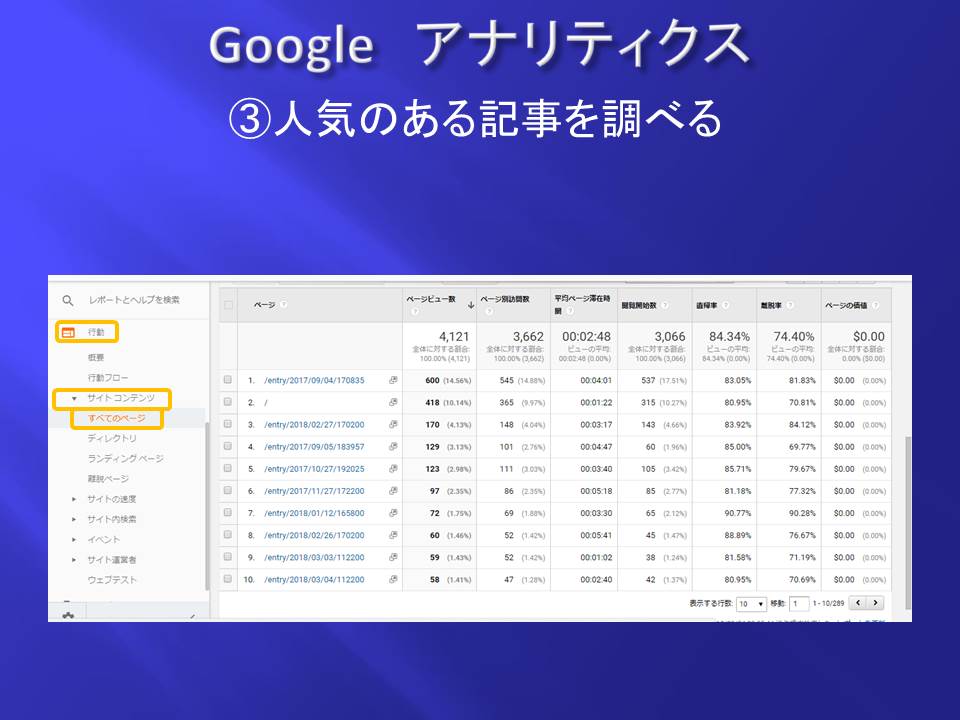The height and width of the screenshot is (720, 960).
Task: Open page link /entry/2017/09/04/170835
Action: (314, 380)
